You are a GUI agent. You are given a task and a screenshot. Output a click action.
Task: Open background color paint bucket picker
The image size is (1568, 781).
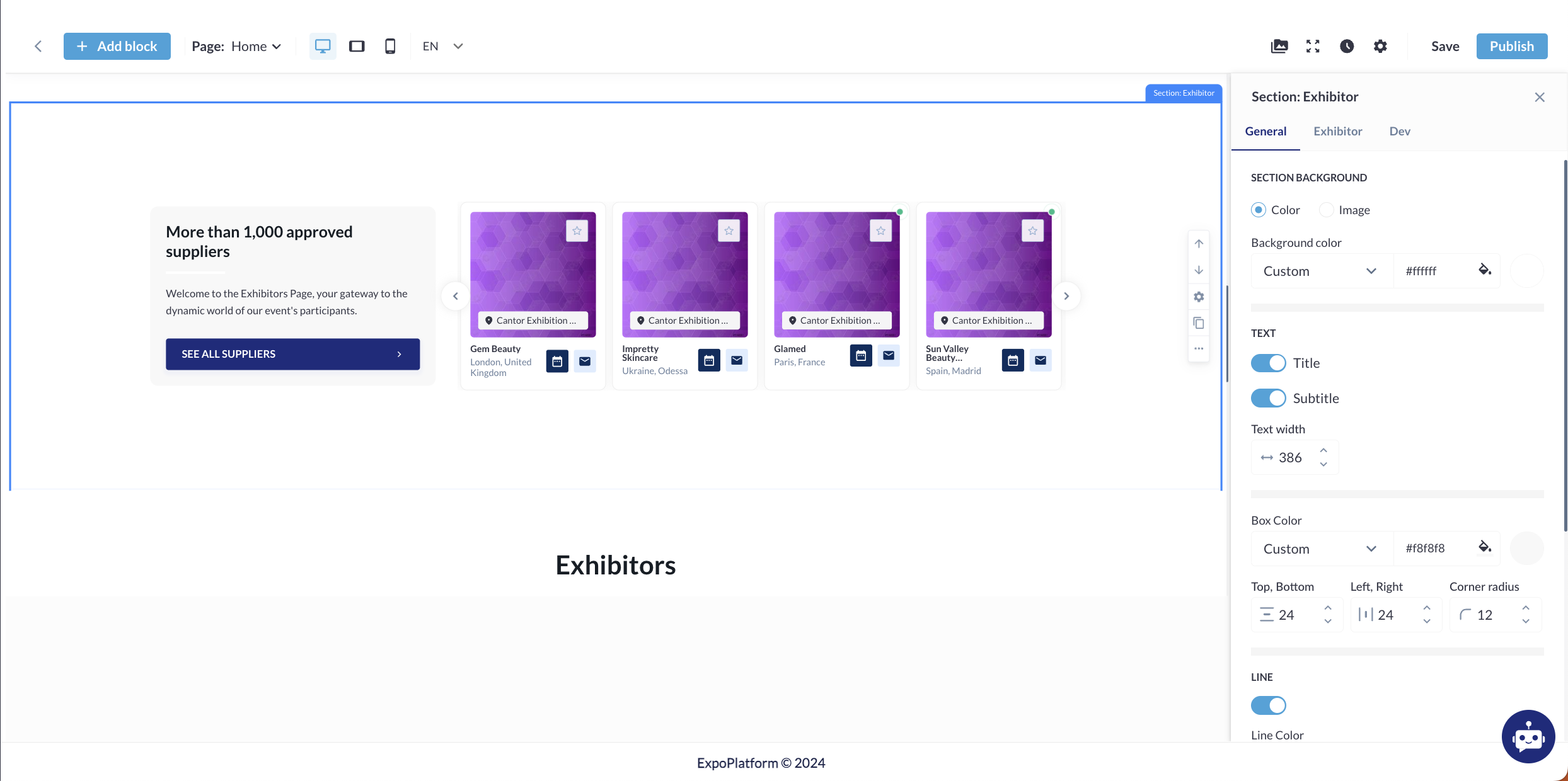(1485, 270)
